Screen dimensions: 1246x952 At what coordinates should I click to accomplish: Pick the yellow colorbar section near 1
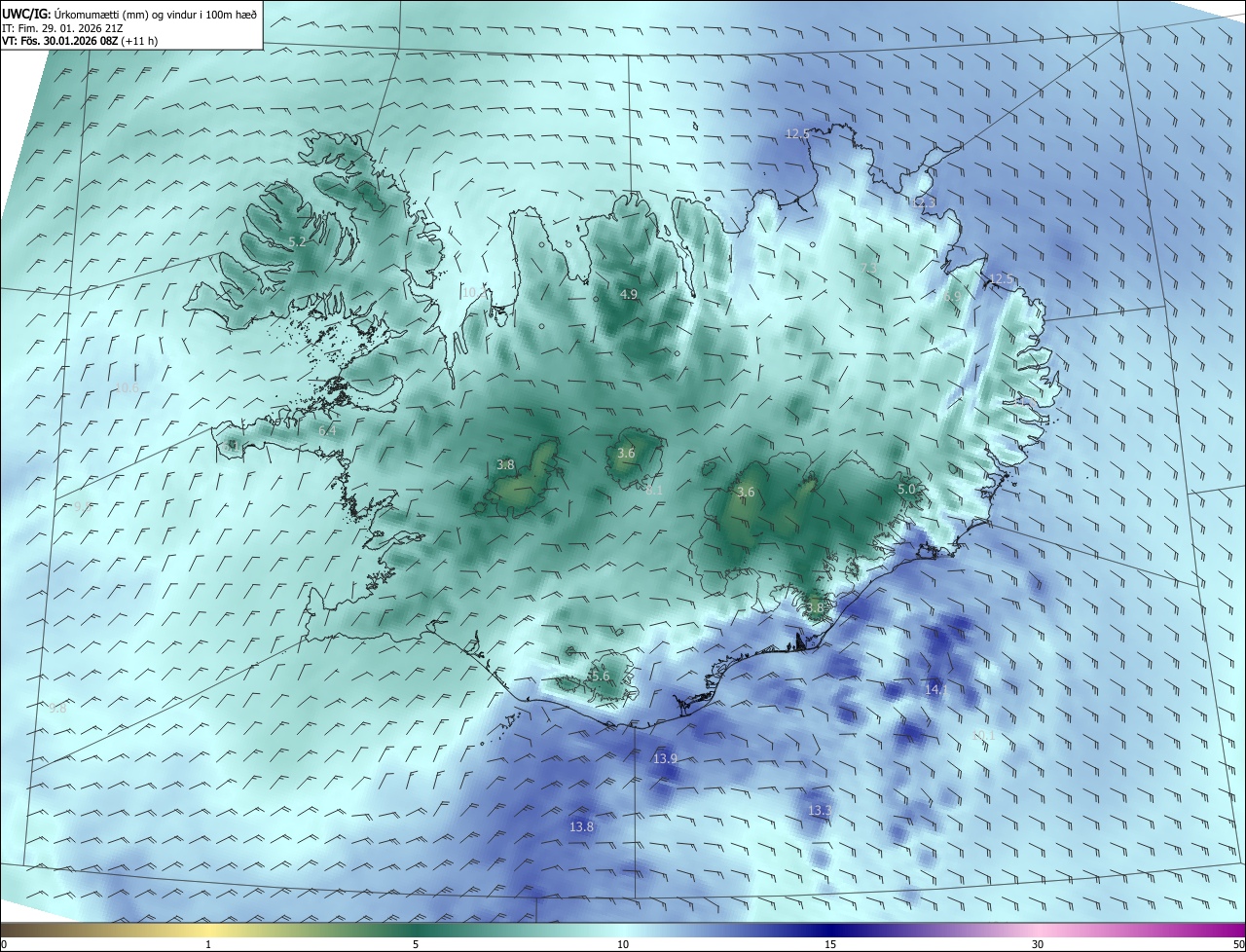tap(208, 931)
